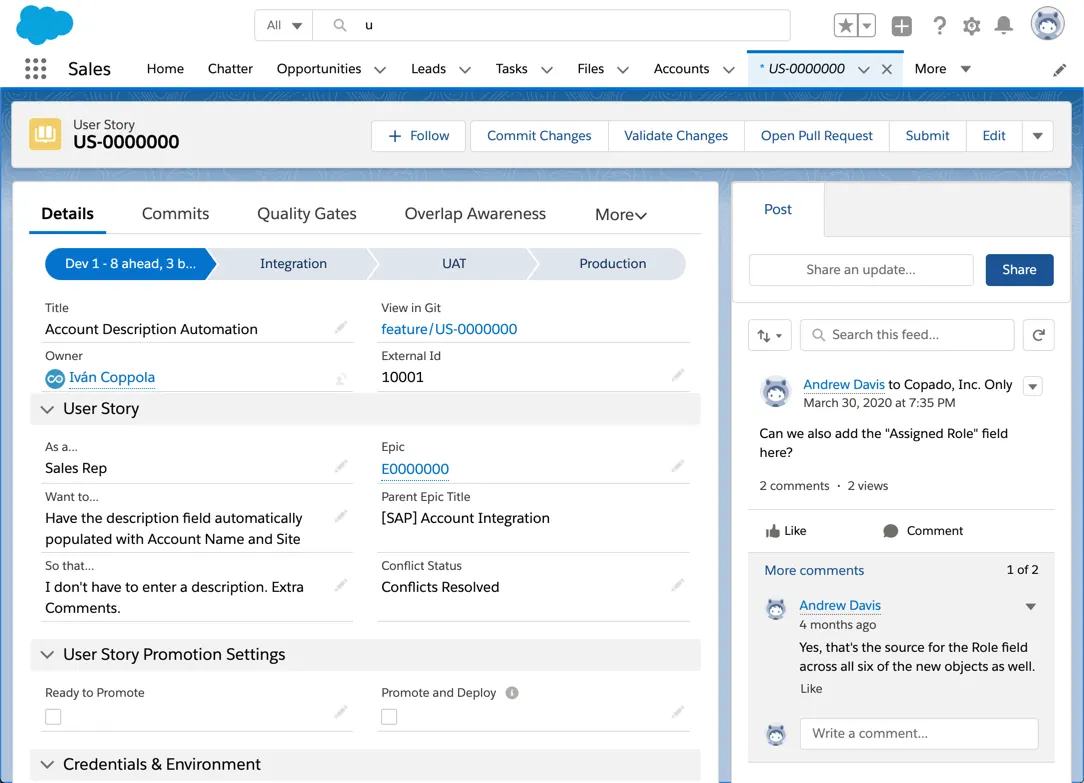The image size is (1084, 783).
Task: Open the More navigation menu
Action: coord(942,69)
